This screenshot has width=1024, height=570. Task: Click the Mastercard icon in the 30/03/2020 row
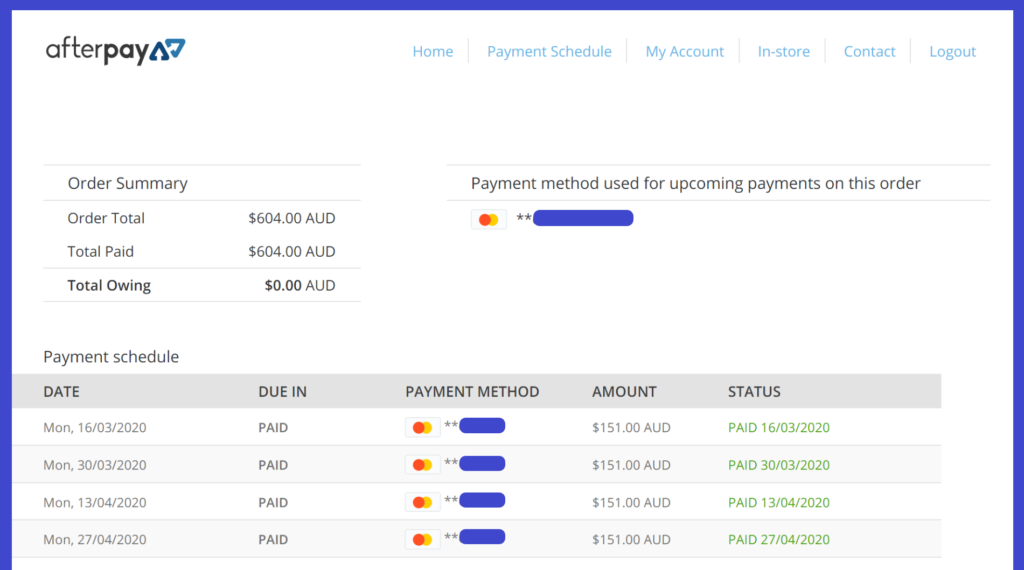(422, 465)
